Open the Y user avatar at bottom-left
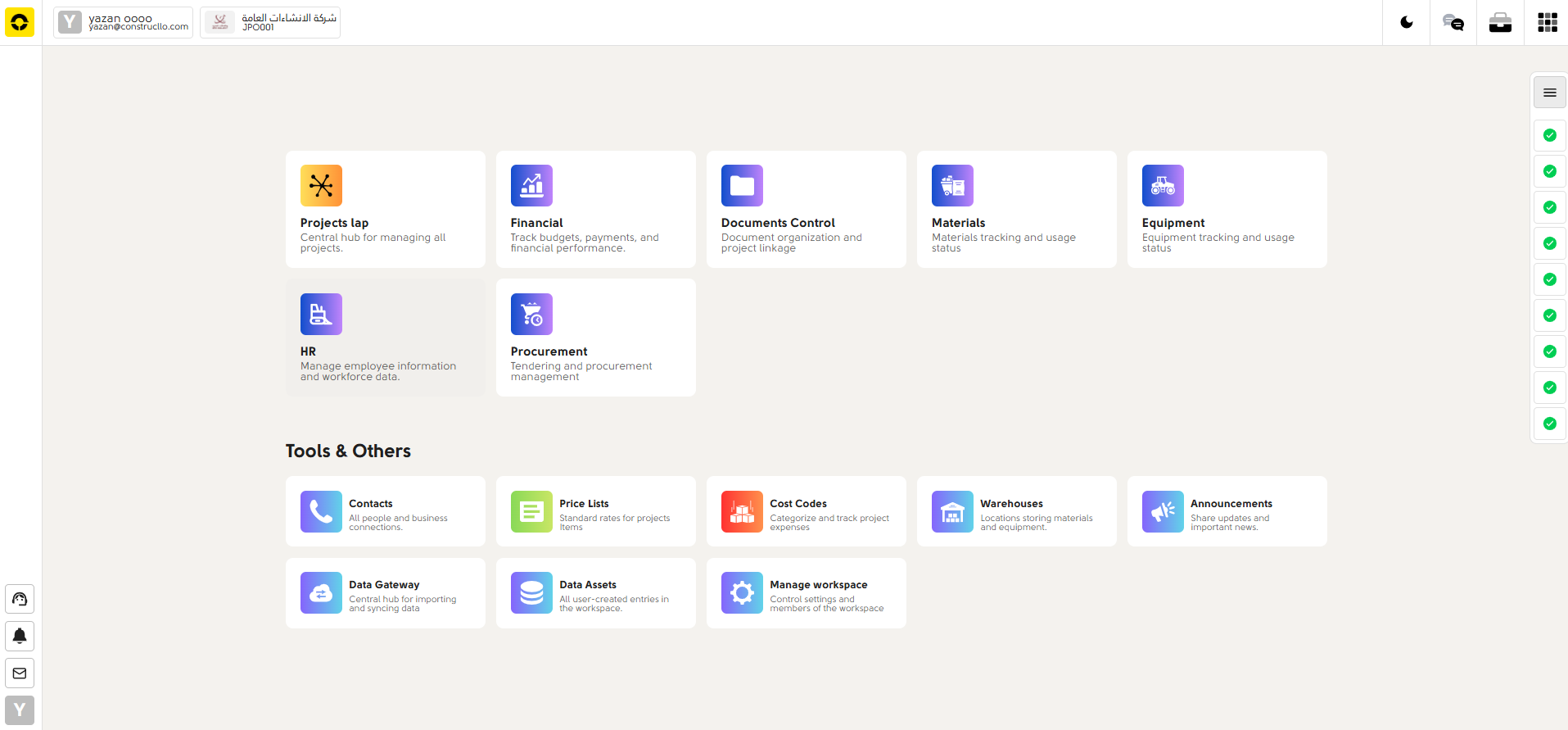This screenshot has height=730, width=1568. coord(20,710)
